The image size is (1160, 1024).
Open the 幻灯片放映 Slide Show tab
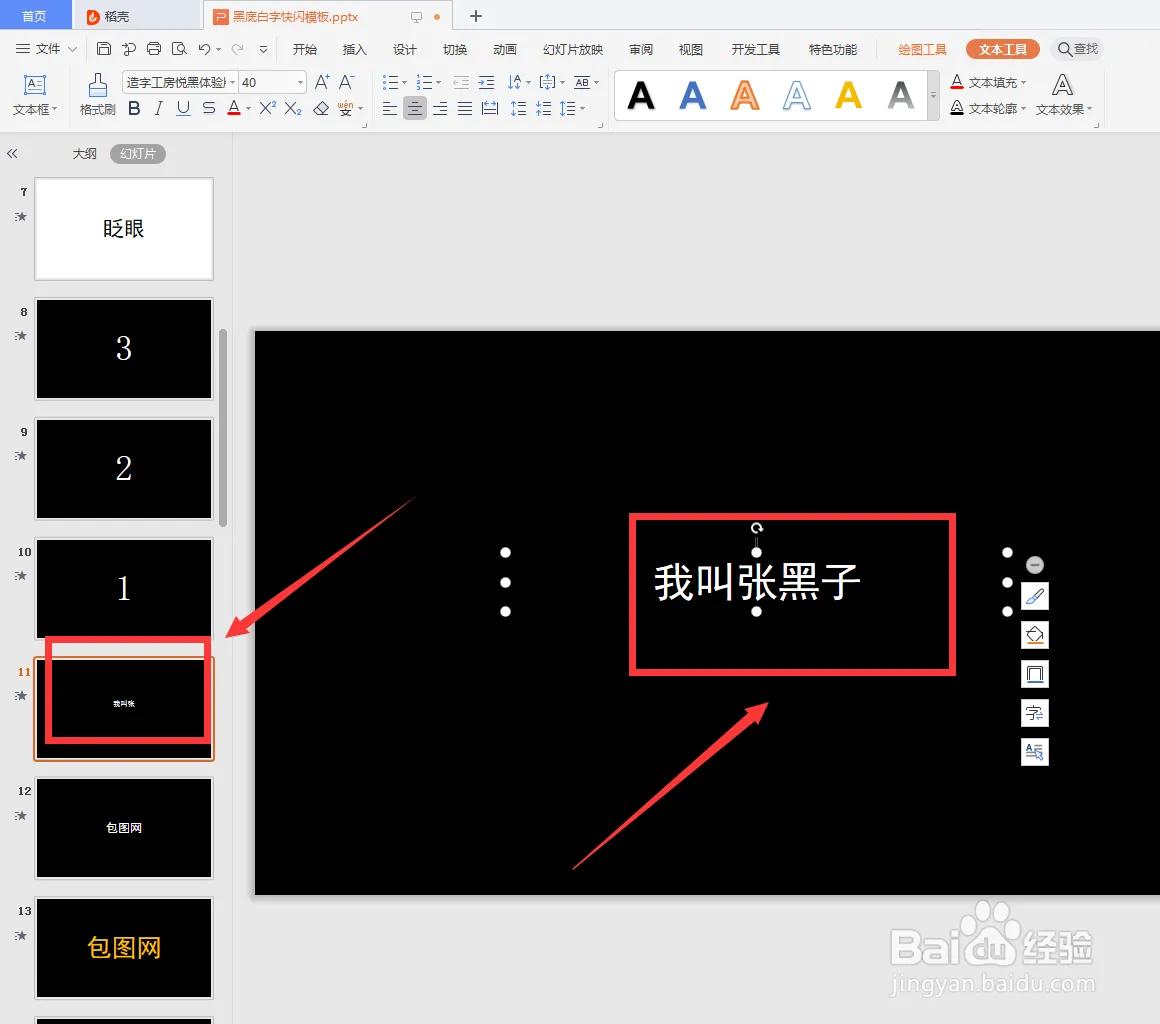tap(573, 50)
